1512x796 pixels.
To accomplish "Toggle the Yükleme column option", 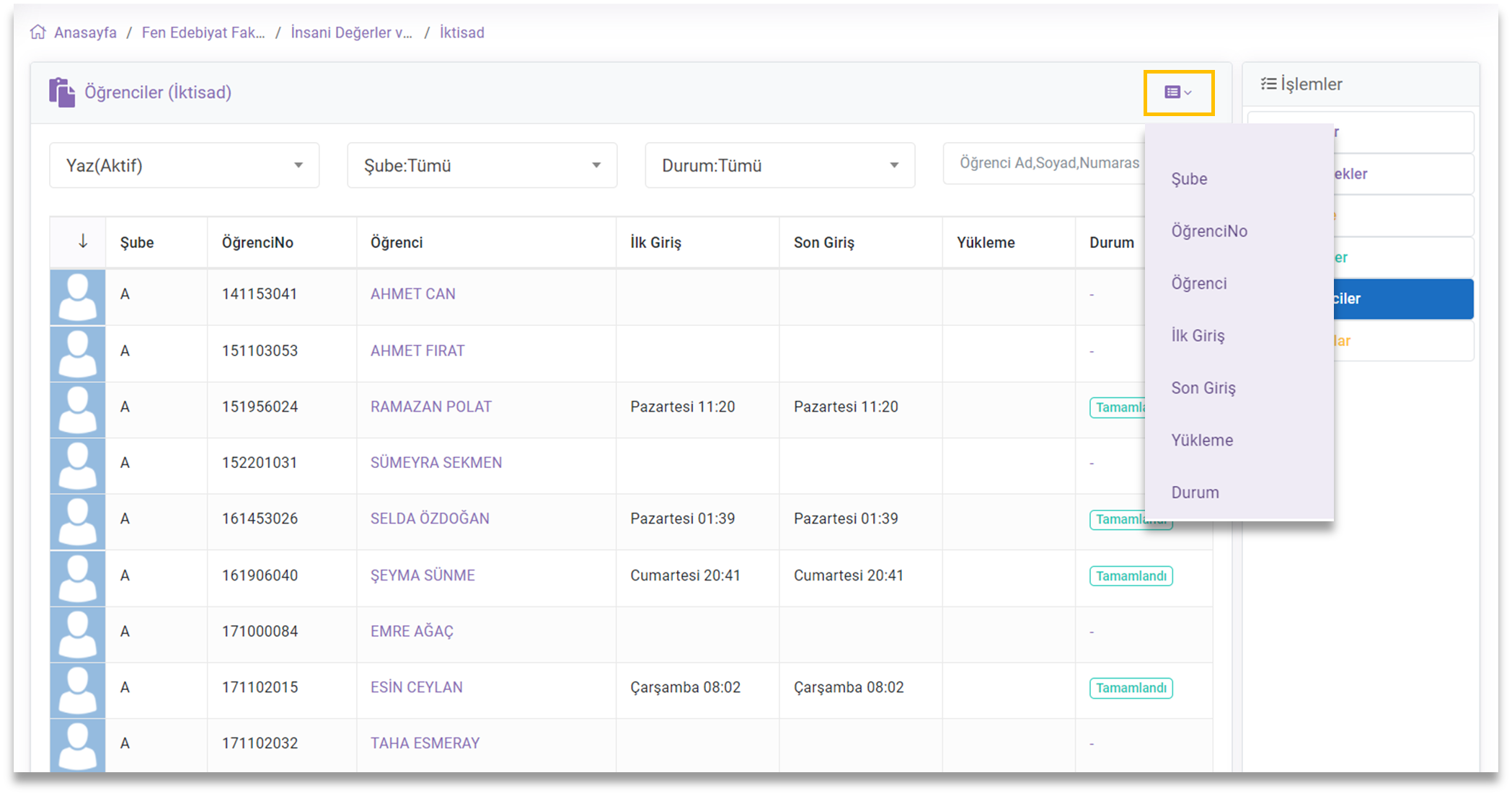I will pos(1202,440).
